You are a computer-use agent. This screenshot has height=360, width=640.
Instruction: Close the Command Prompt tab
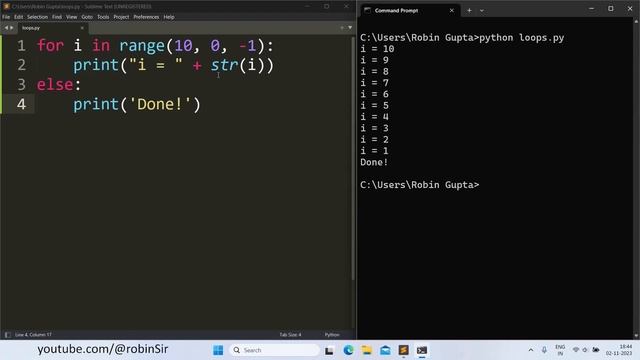click(451, 11)
